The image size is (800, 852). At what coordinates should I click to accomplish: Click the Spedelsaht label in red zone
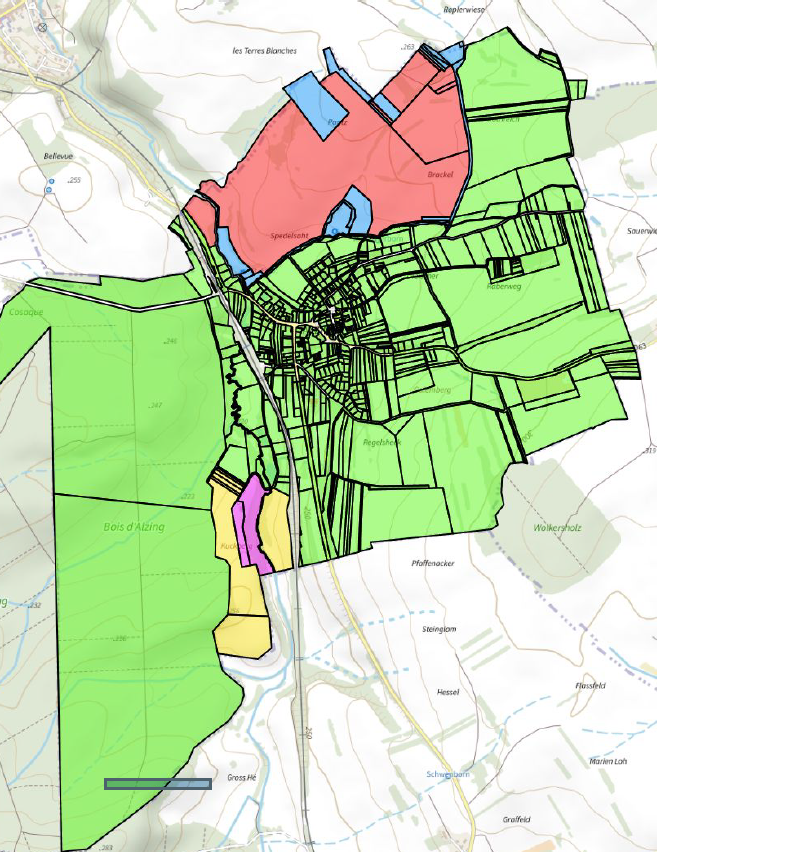pyautogui.click(x=290, y=236)
